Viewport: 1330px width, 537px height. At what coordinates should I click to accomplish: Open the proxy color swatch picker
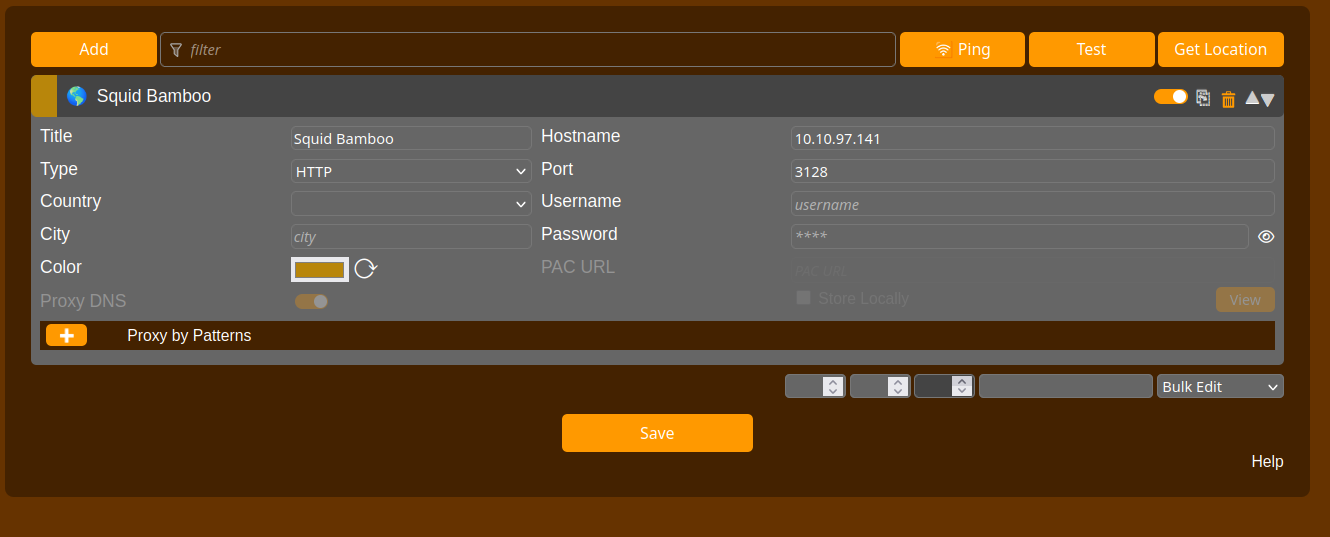(320, 269)
